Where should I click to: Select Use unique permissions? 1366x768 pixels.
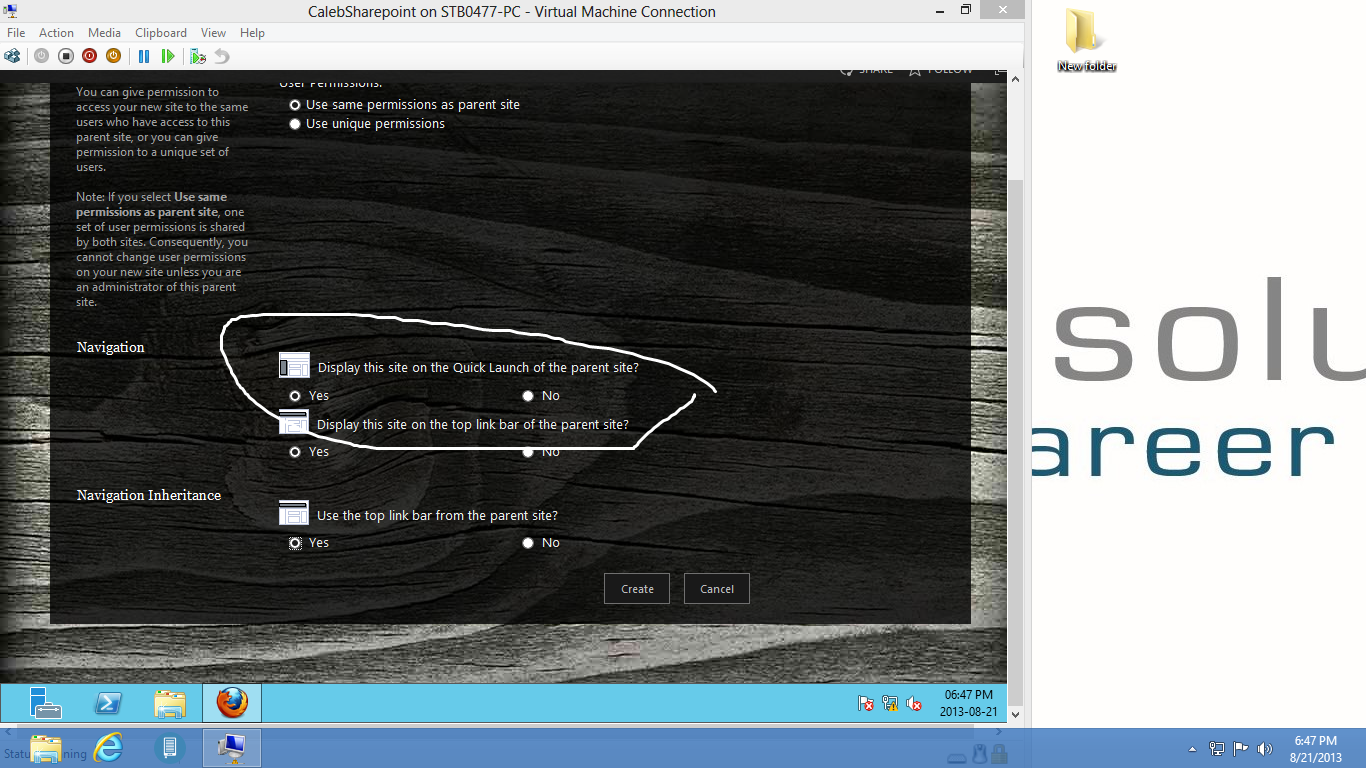[295, 124]
